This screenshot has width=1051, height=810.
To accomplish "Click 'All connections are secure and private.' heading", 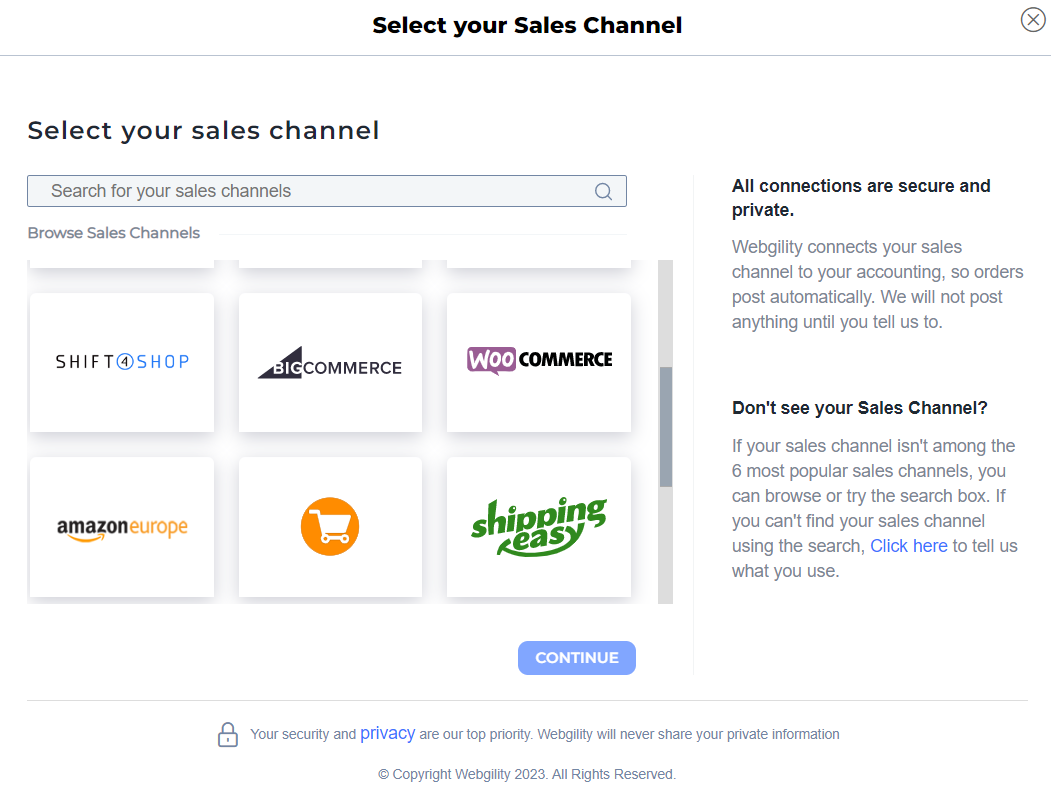I will 861,198.
